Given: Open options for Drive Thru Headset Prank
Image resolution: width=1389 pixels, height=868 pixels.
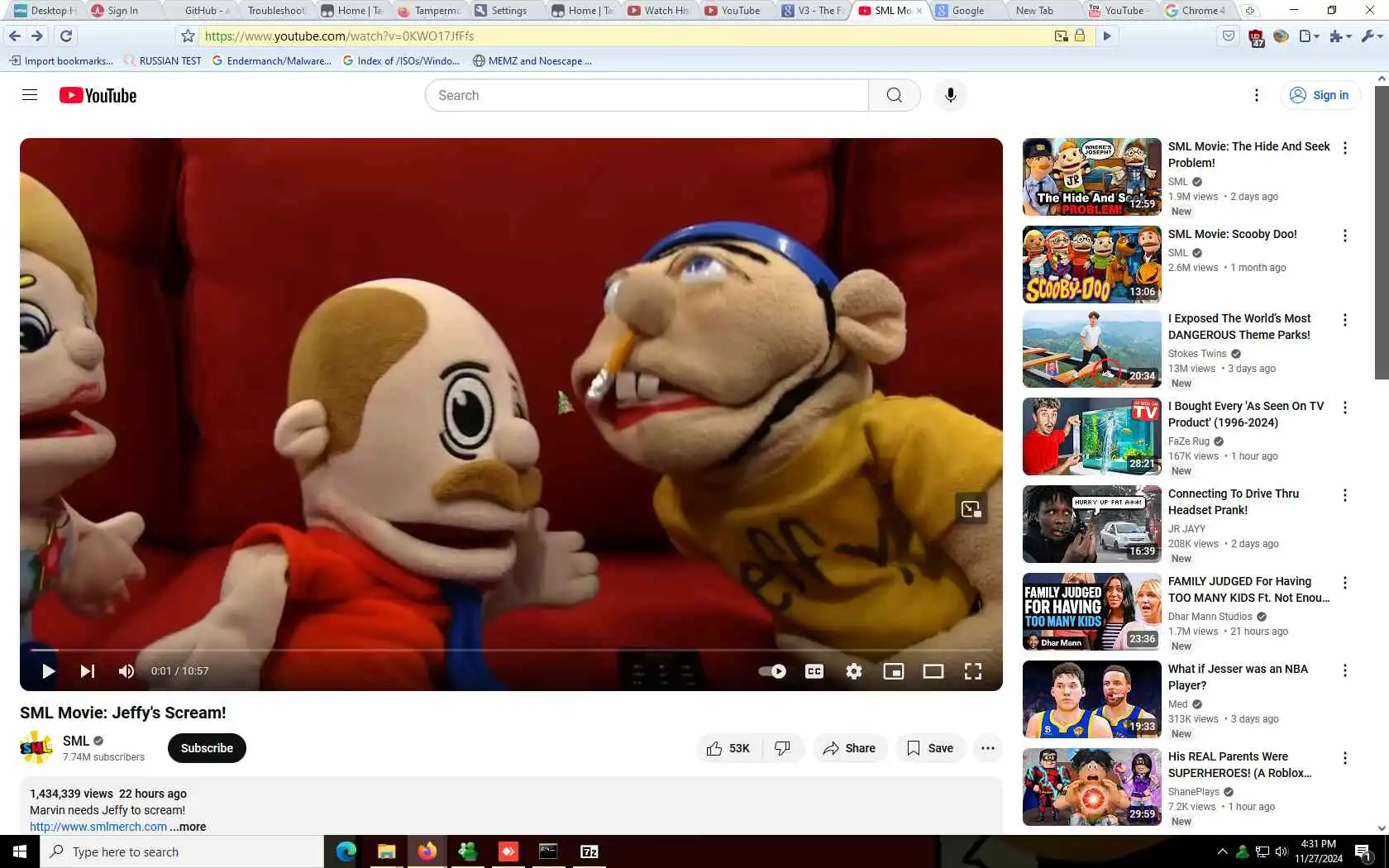Looking at the screenshot, I should 1345,495.
